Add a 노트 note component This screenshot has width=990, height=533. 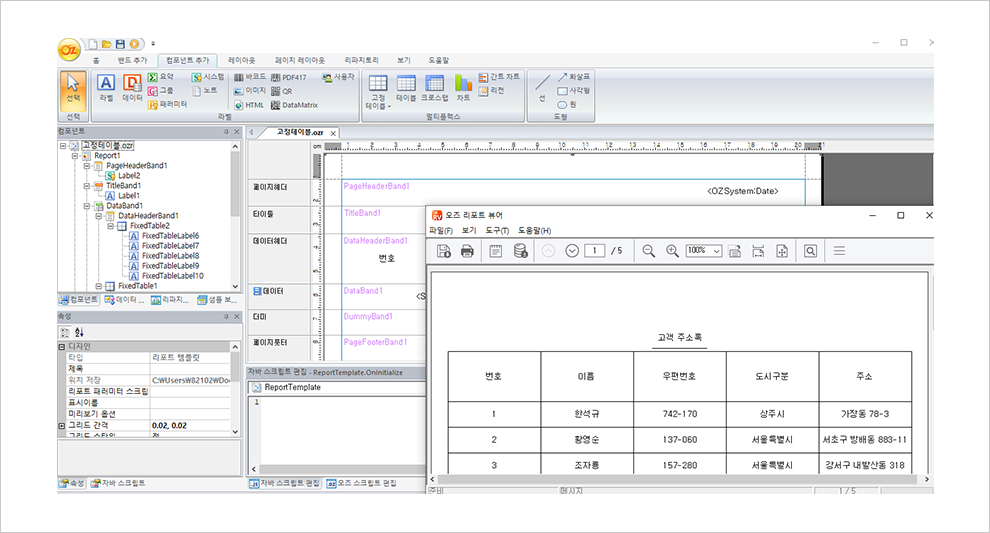[205, 90]
